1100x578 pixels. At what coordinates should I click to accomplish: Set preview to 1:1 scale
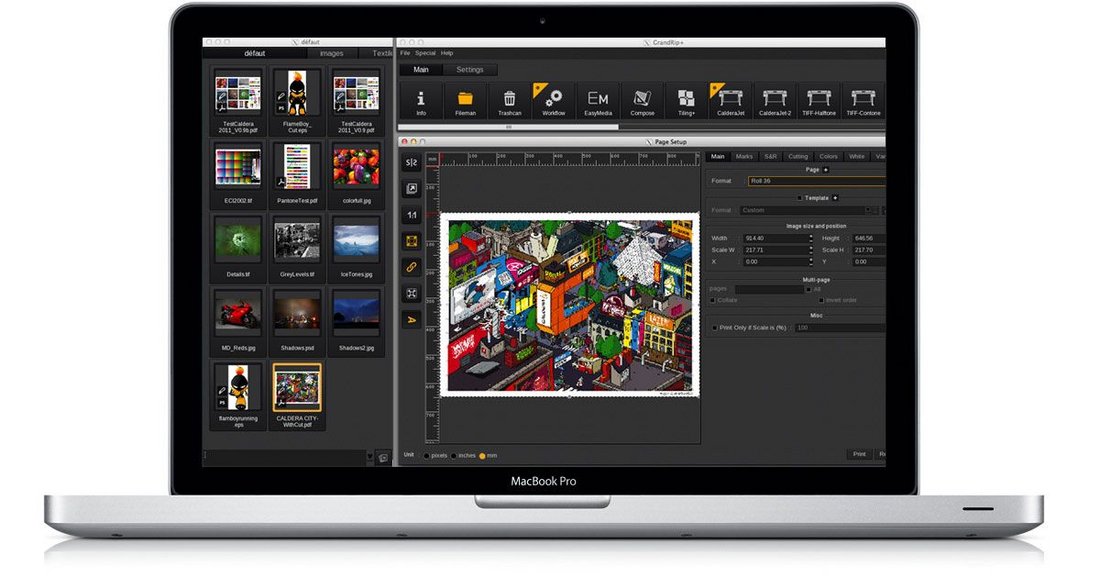412,215
